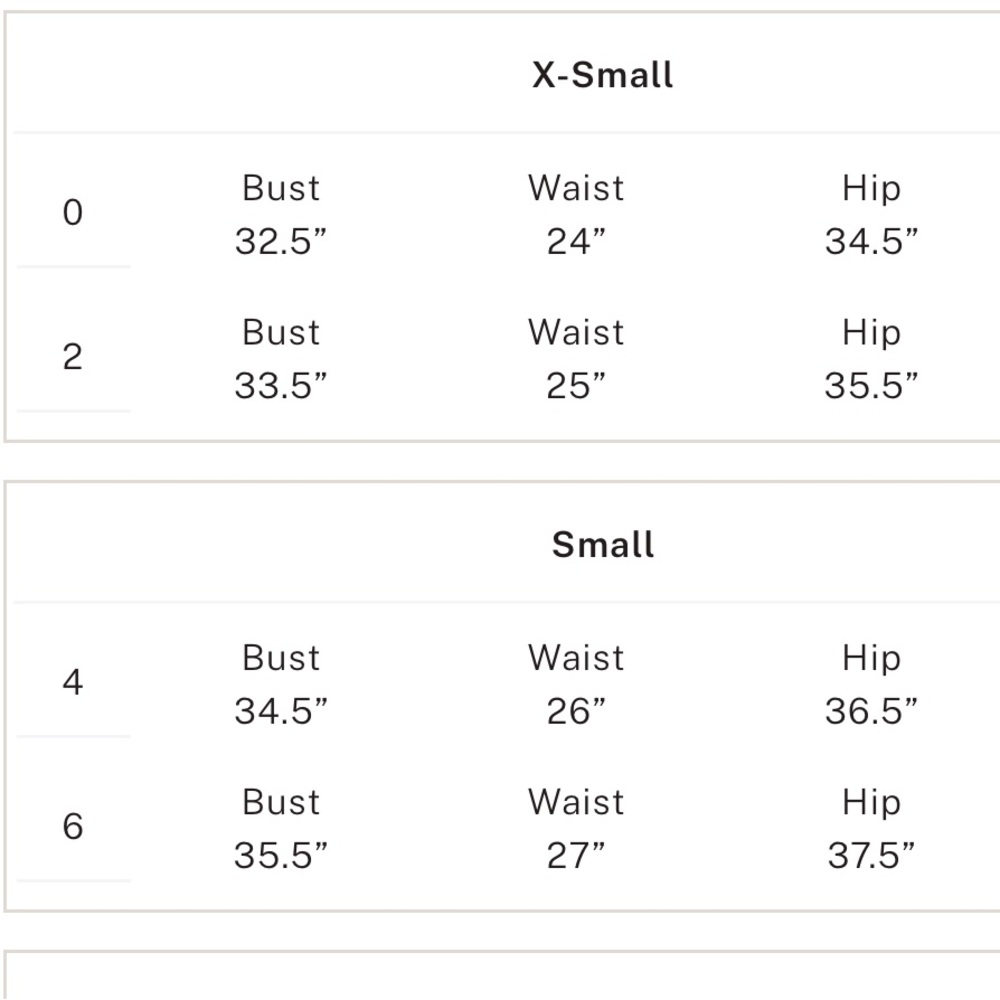This screenshot has width=1000, height=1000.
Task: Select size 2 row label
Action: pyautogui.click(x=73, y=357)
